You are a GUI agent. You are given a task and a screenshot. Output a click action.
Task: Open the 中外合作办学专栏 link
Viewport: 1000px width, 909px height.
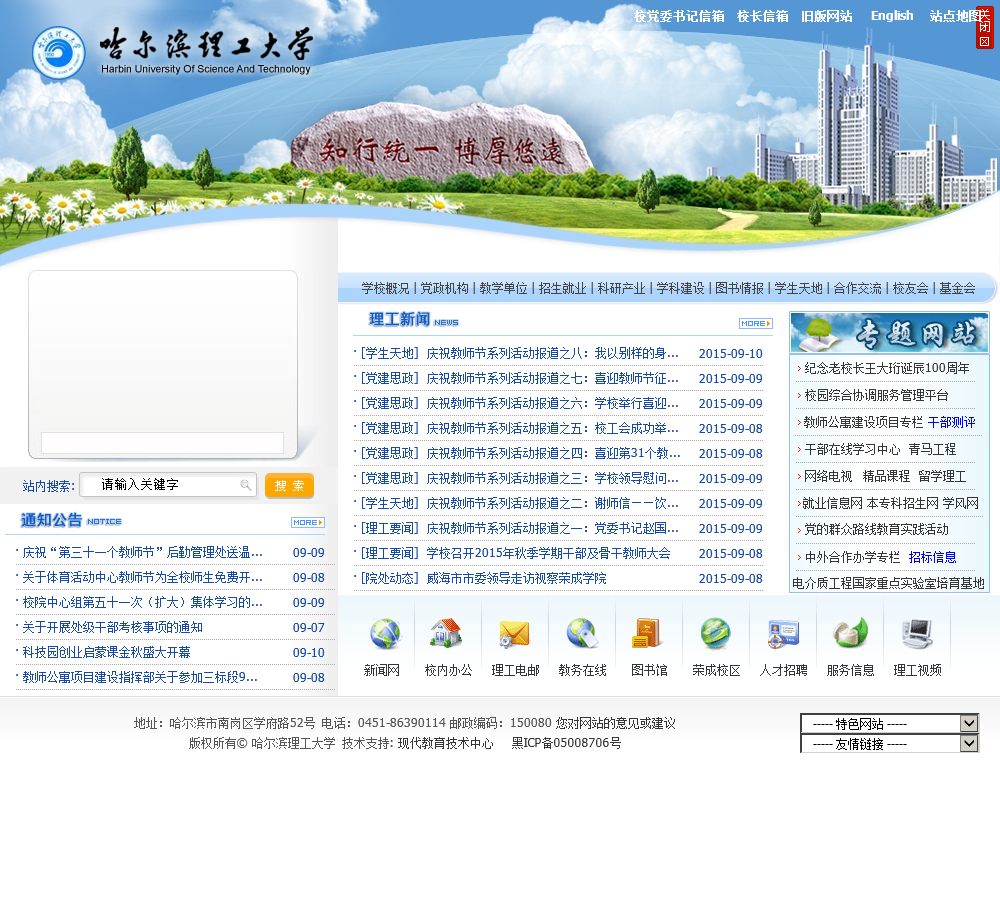(x=852, y=558)
